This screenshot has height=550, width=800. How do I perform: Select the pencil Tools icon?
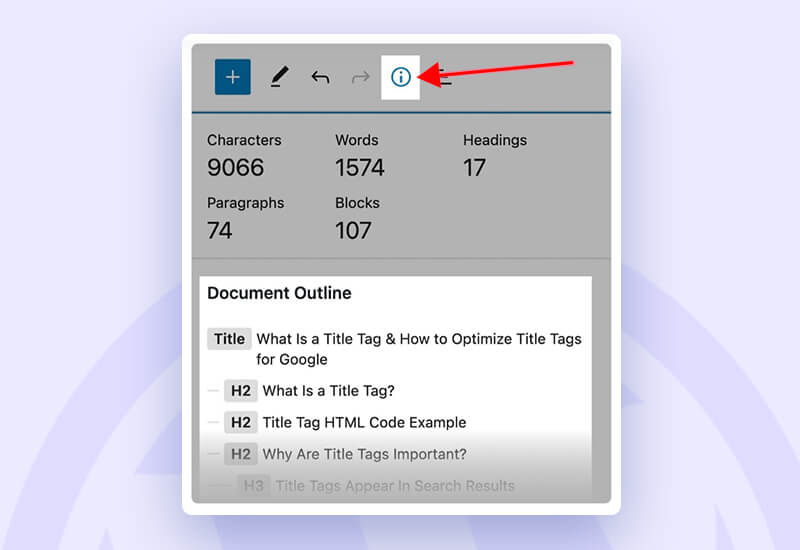[x=279, y=77]
